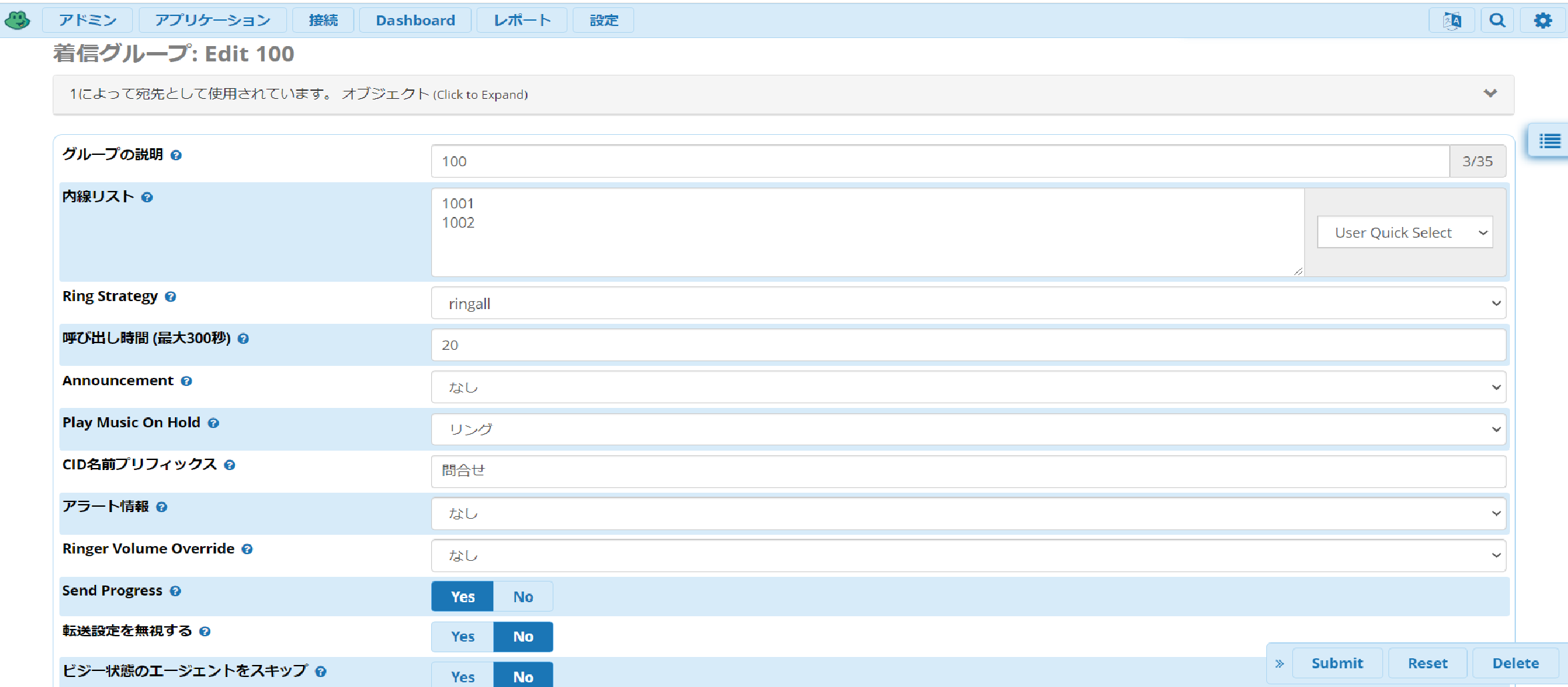Open the レポート menu
This screenshot has width=1568, height=687.
point(522,21)
